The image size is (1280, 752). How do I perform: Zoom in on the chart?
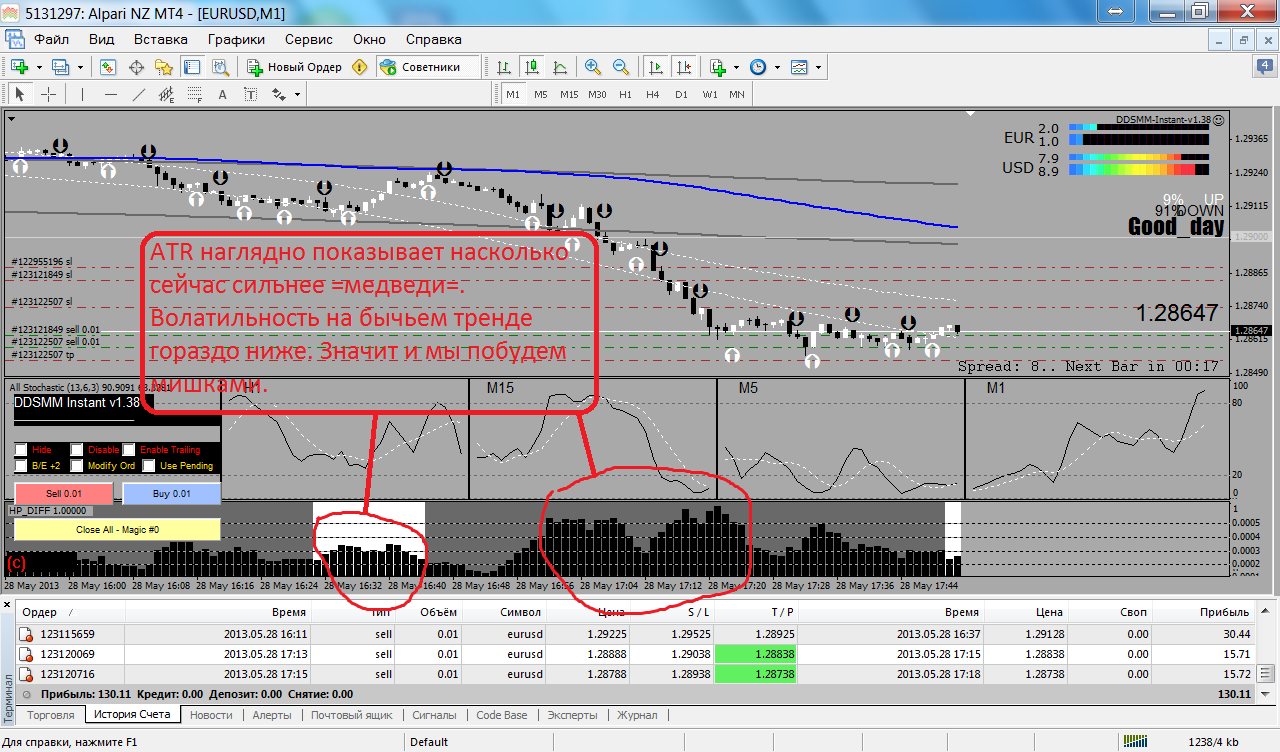coord(593,67)
